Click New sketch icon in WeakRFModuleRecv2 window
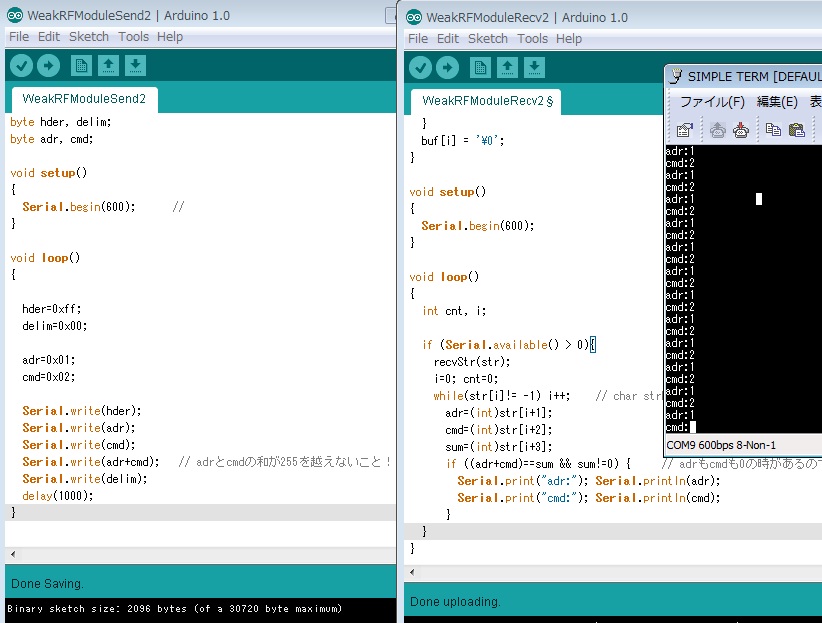Image resolution: width=822 pixels, height=623 pixels. (x=480, y=68)
